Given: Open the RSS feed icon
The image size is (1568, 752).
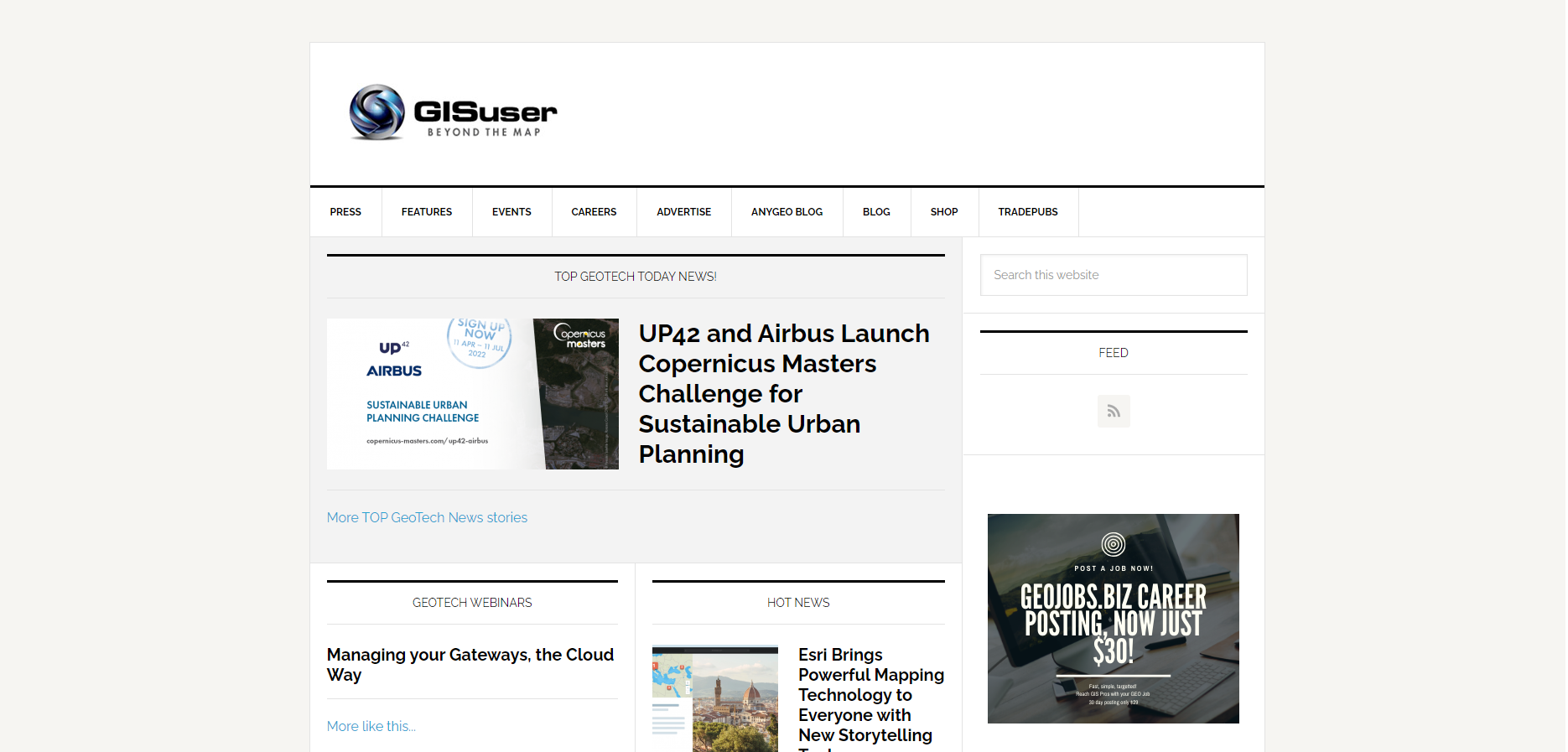Looking at the screenshot, I should [1113, 411].
